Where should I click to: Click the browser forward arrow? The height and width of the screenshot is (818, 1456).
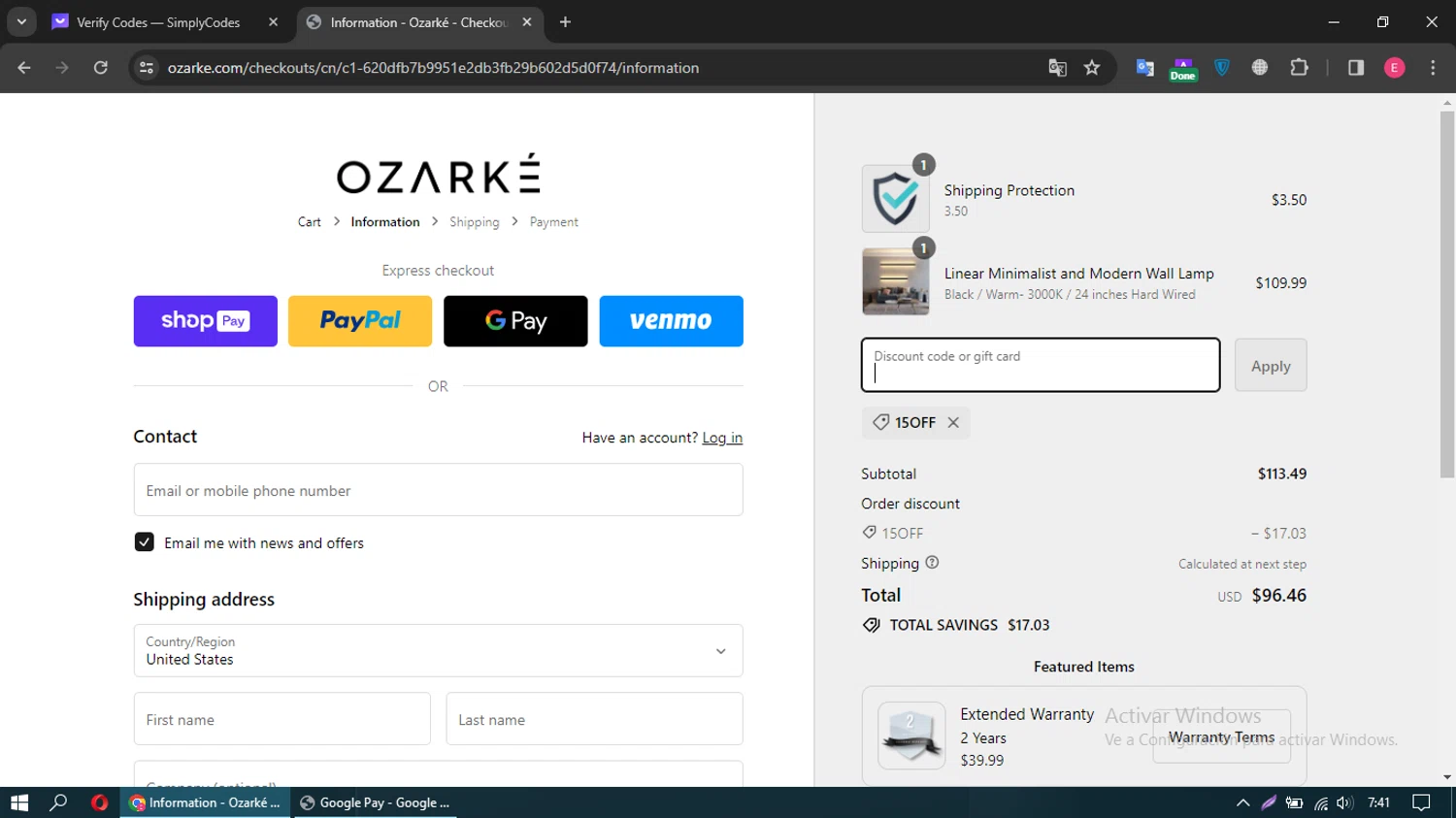coord(62,68)
